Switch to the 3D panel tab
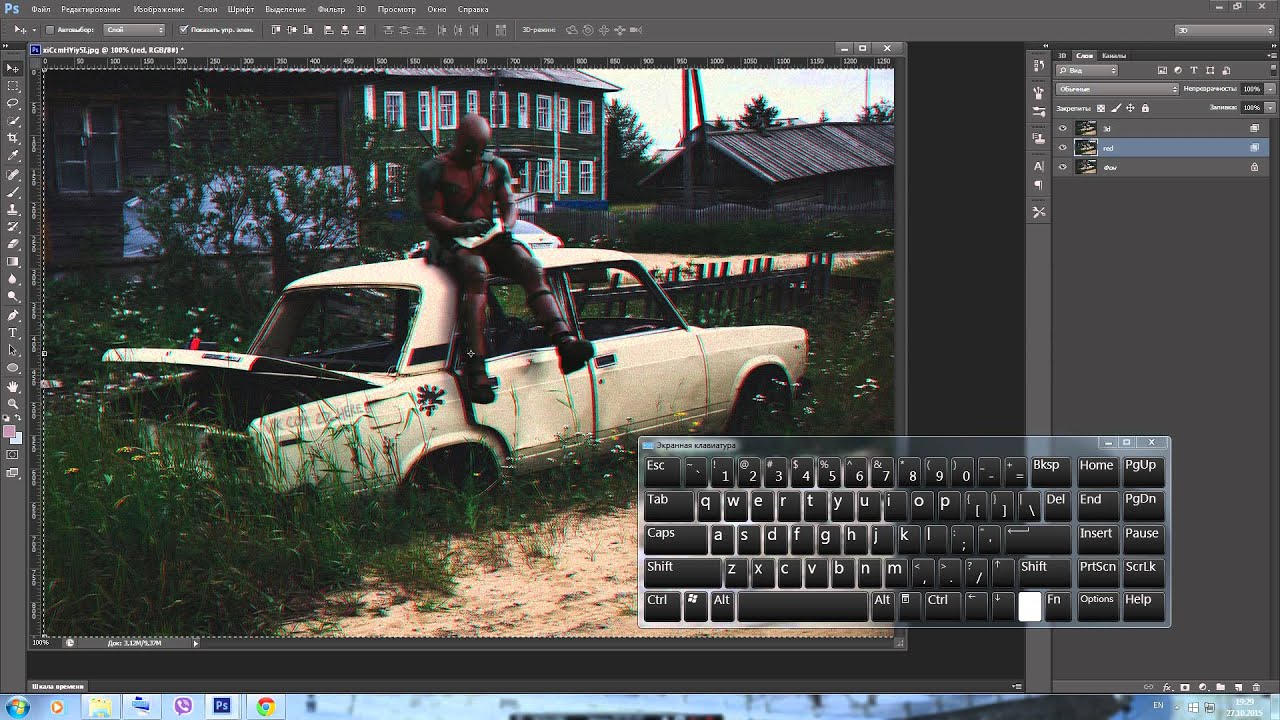 click(1062, 55)
